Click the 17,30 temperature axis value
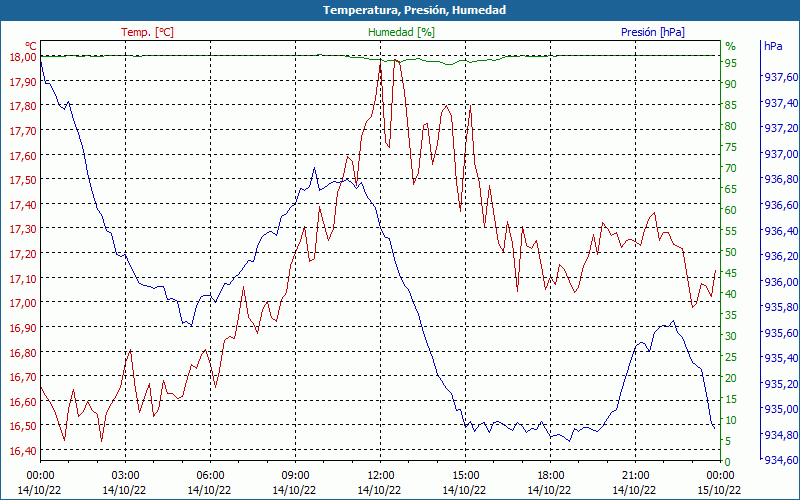The image size is (800, 500). [23, 229]
